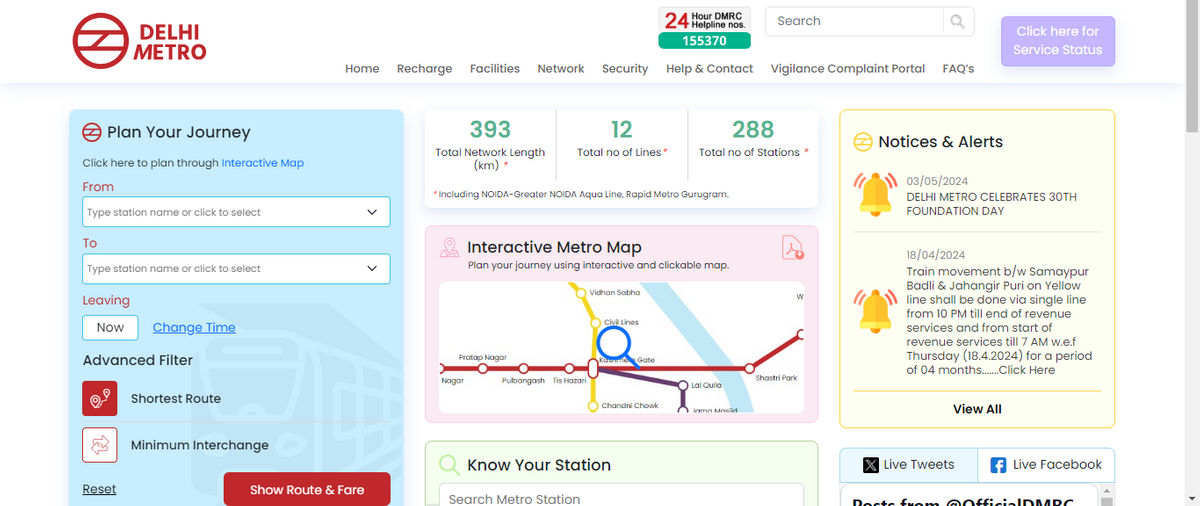Select the Minimum Interchange icon
The width and height of the screenshot is (1200, 506).
[x=100, y=445]
